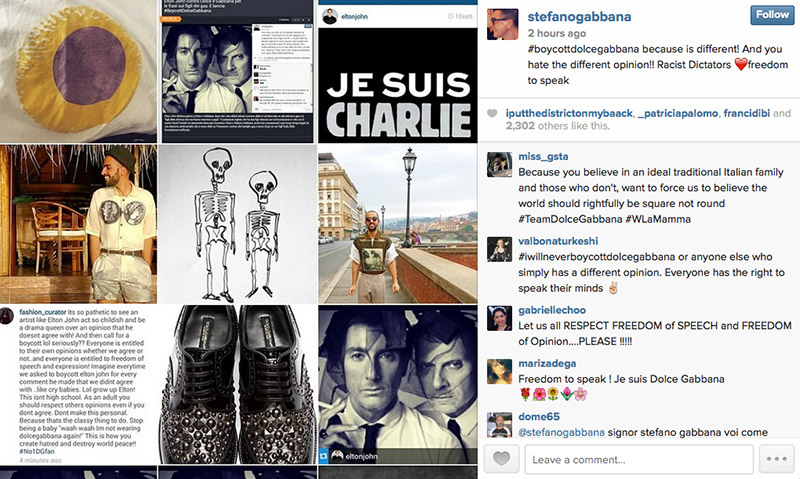Open stefanogabbana username link in header
The image size is (800, 479).
point(579,16)
